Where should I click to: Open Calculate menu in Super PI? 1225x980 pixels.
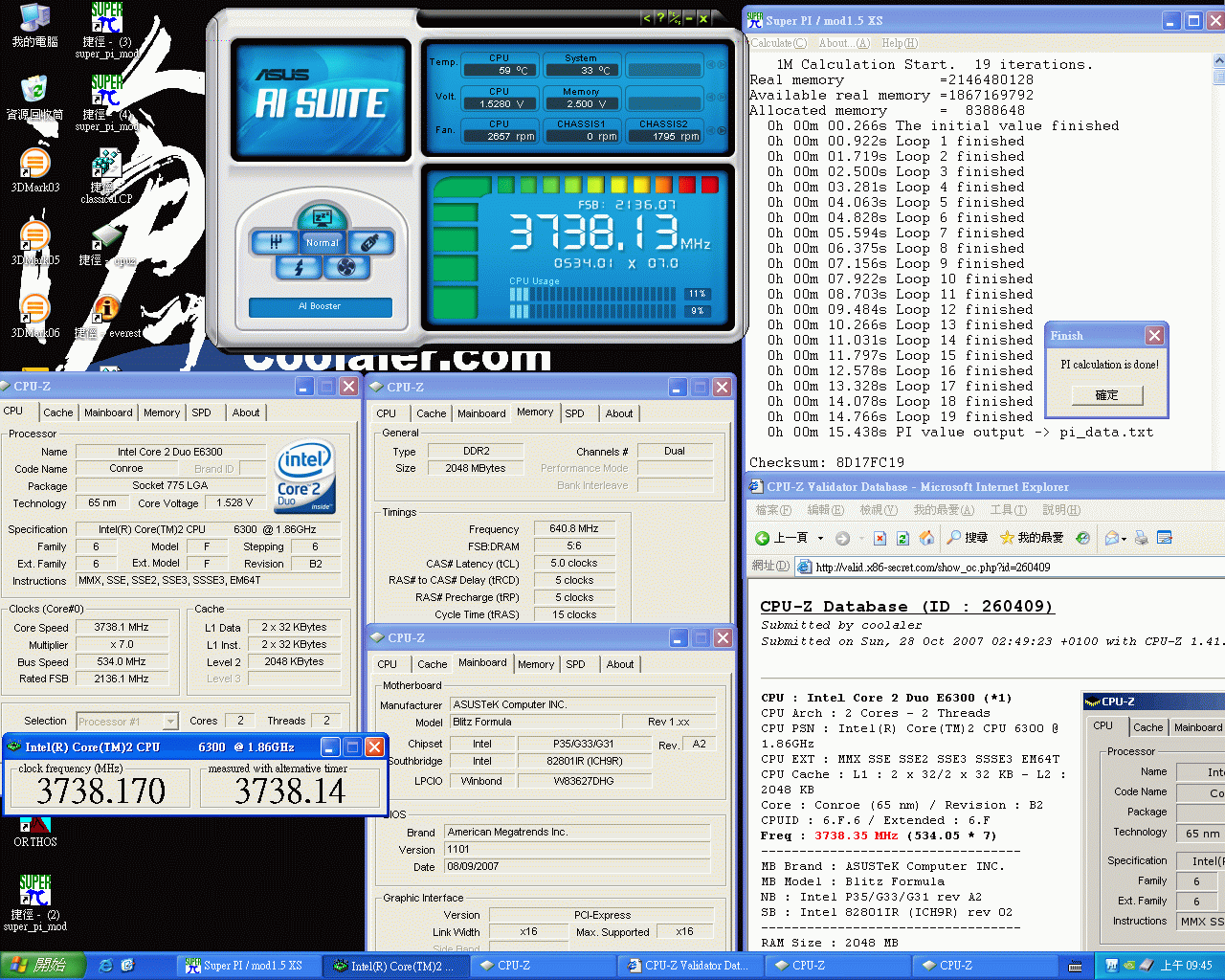click(x=778, y=43)
